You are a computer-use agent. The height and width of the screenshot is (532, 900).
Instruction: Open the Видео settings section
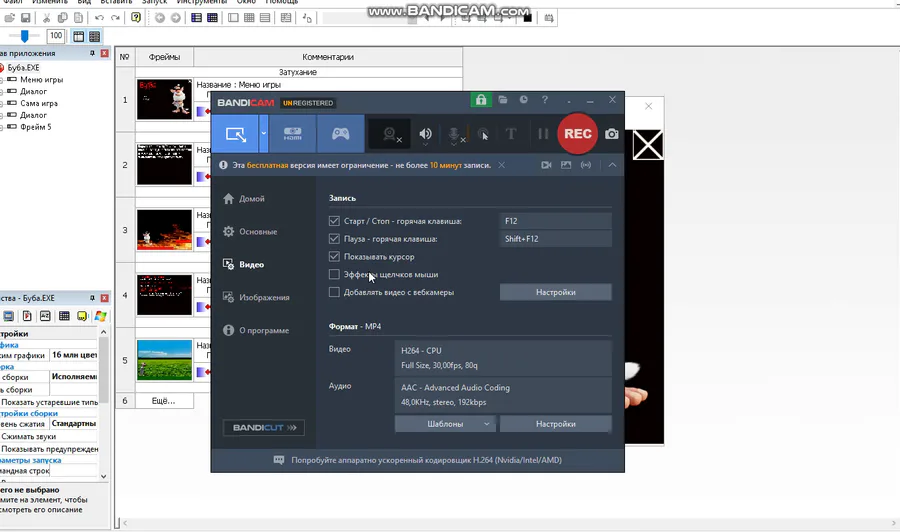pyautogui.click(x=243, y=265)
